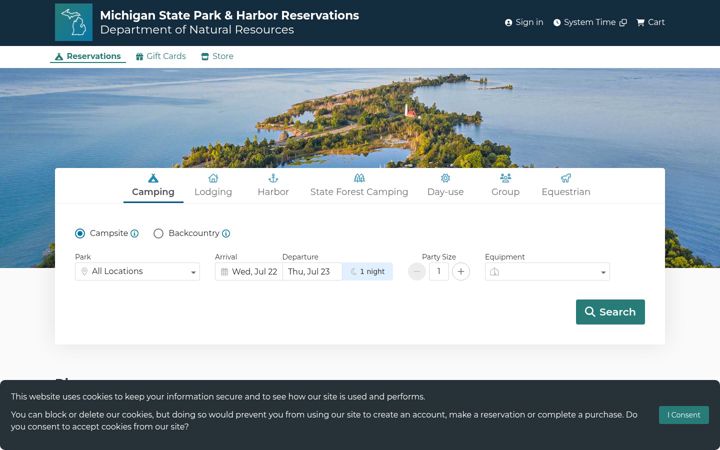Image resolution: width=720 pixels, height=450 pixels.
Task: Select the Harbor anchor tab
Action: pos(273,186)
